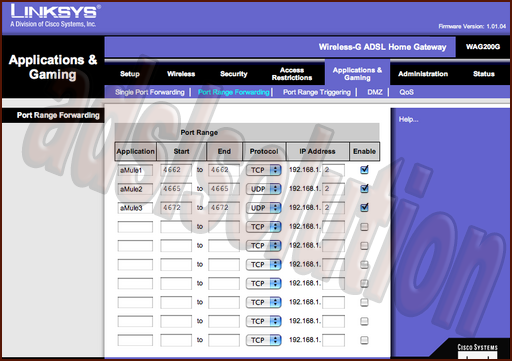Uncheck Enable for the aMule1 rule
The image size is (512, 361).
(364, 170)
